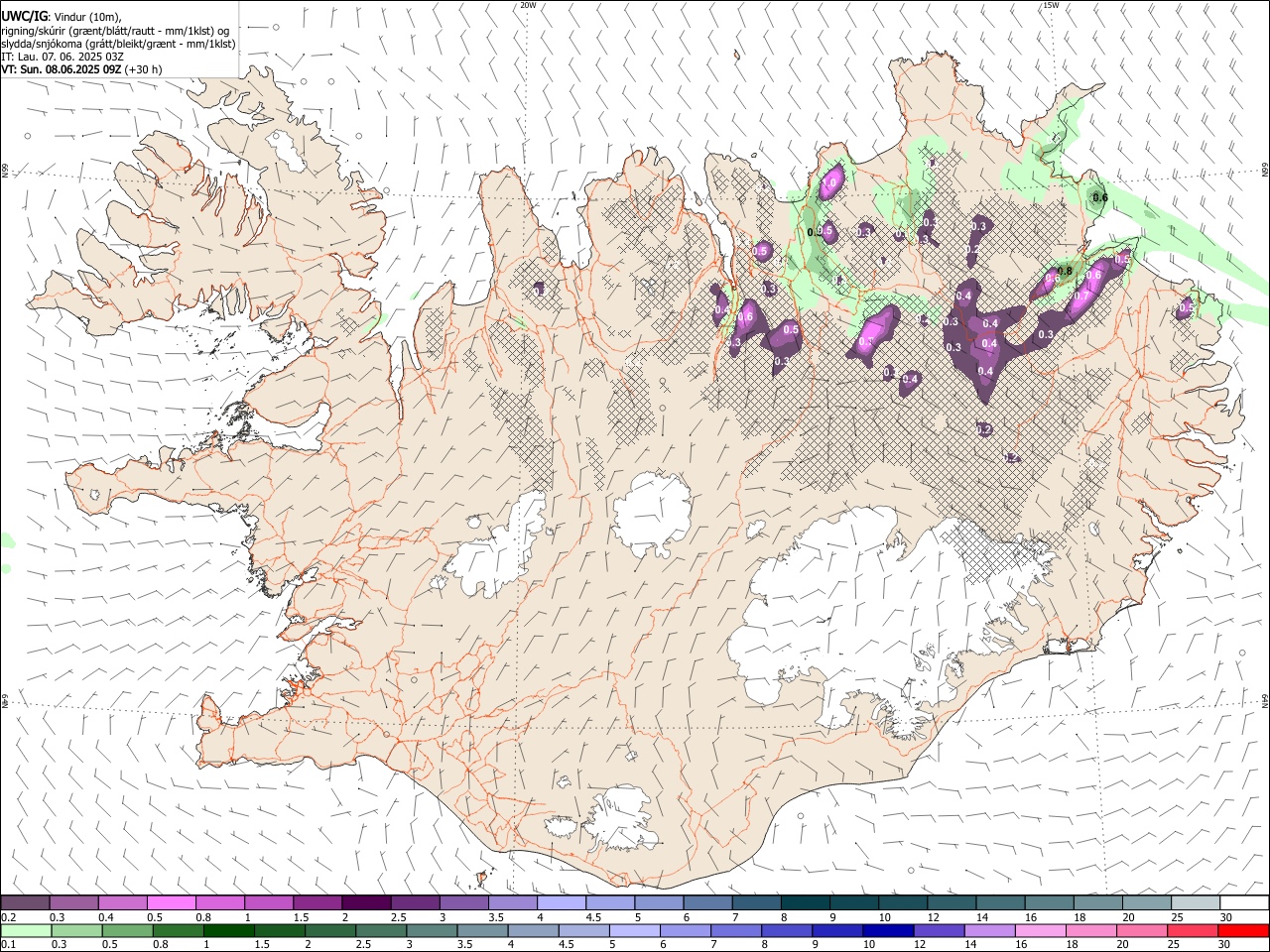1270x952 pixels.
Task: Pick the darkest purple swatch in the top legend row
Action: pyautogui.click(x=366, y=903)
